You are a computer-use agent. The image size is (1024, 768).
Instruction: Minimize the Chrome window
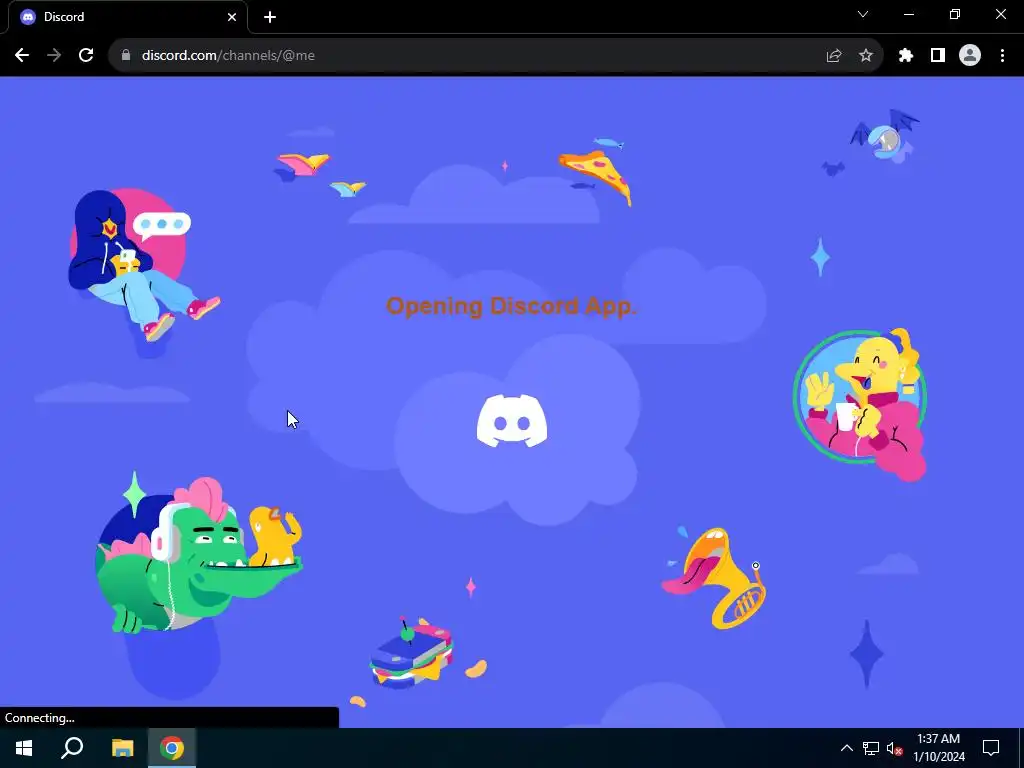pyautogui.click(x=909, y=14)
